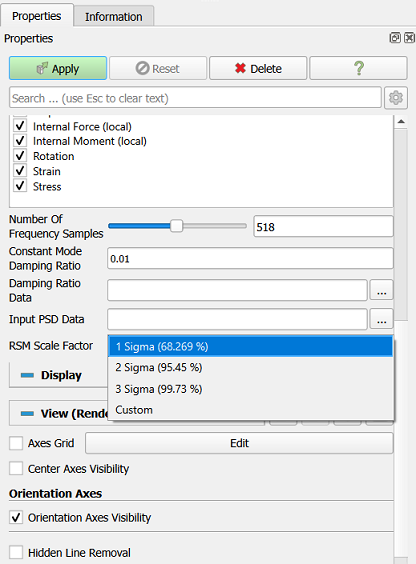416x564 pixels.
Task: Float the Properties panel with undock icon
Action: 395,37
